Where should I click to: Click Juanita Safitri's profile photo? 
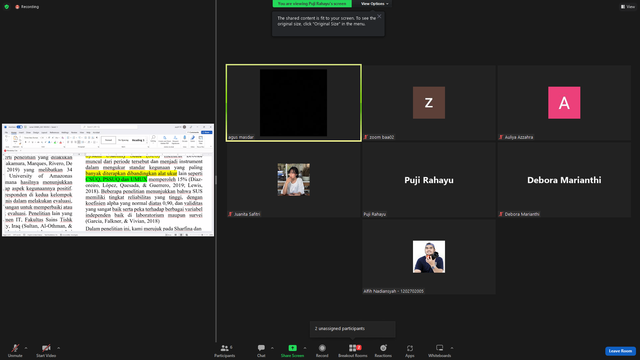[x=293, y=180]
